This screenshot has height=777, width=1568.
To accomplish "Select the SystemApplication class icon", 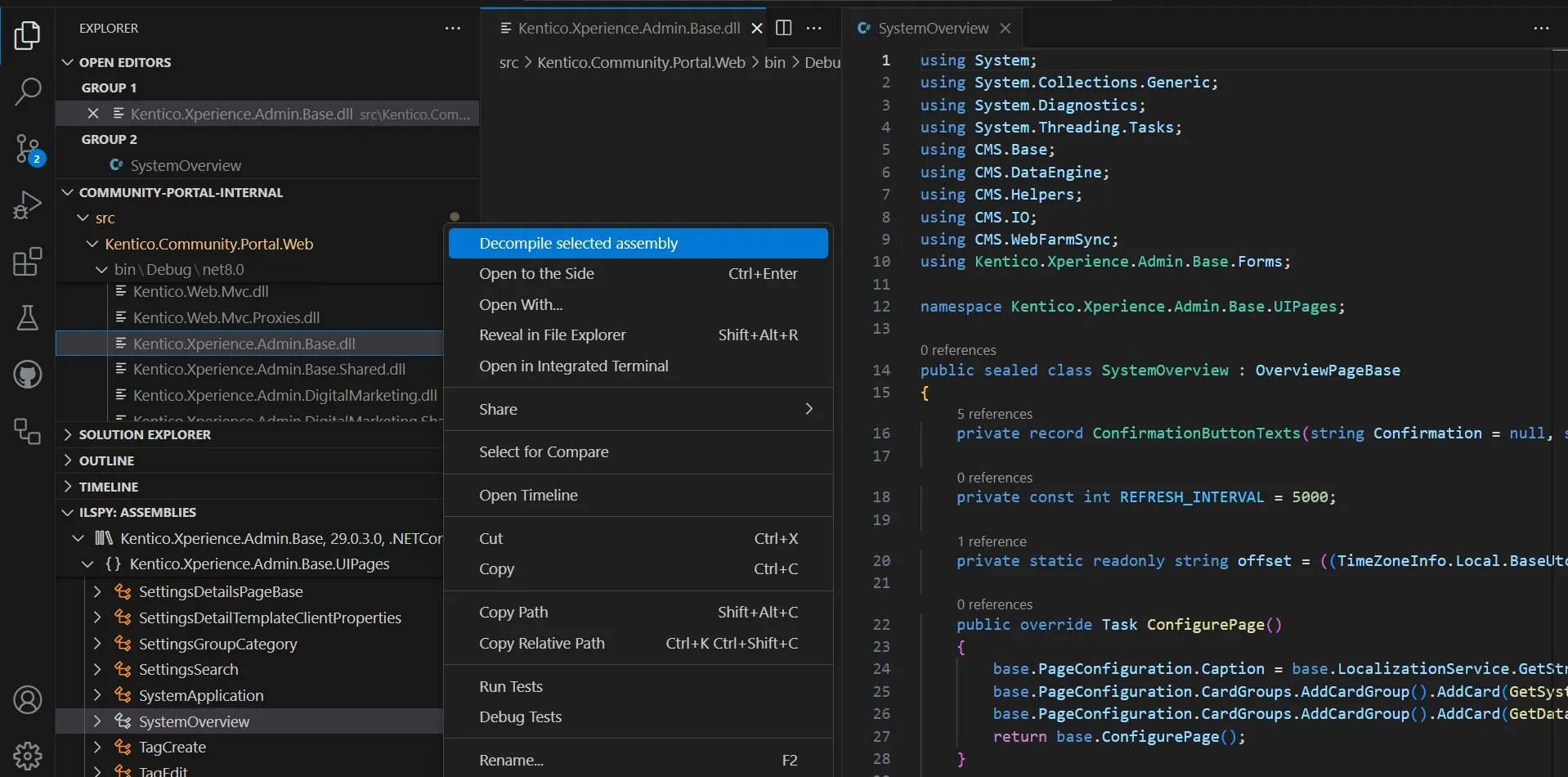I will tap(123, 695).
